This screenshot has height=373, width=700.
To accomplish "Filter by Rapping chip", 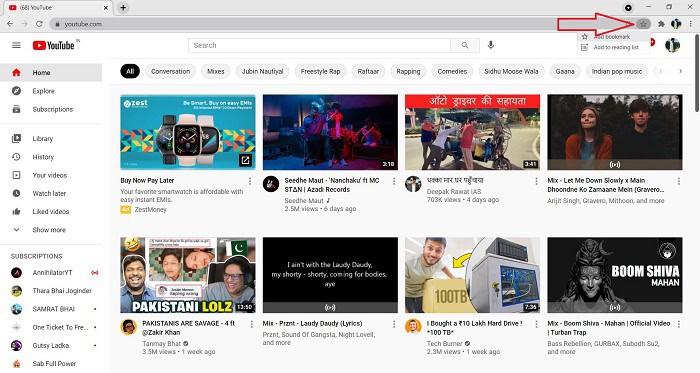I will [408, 71].
